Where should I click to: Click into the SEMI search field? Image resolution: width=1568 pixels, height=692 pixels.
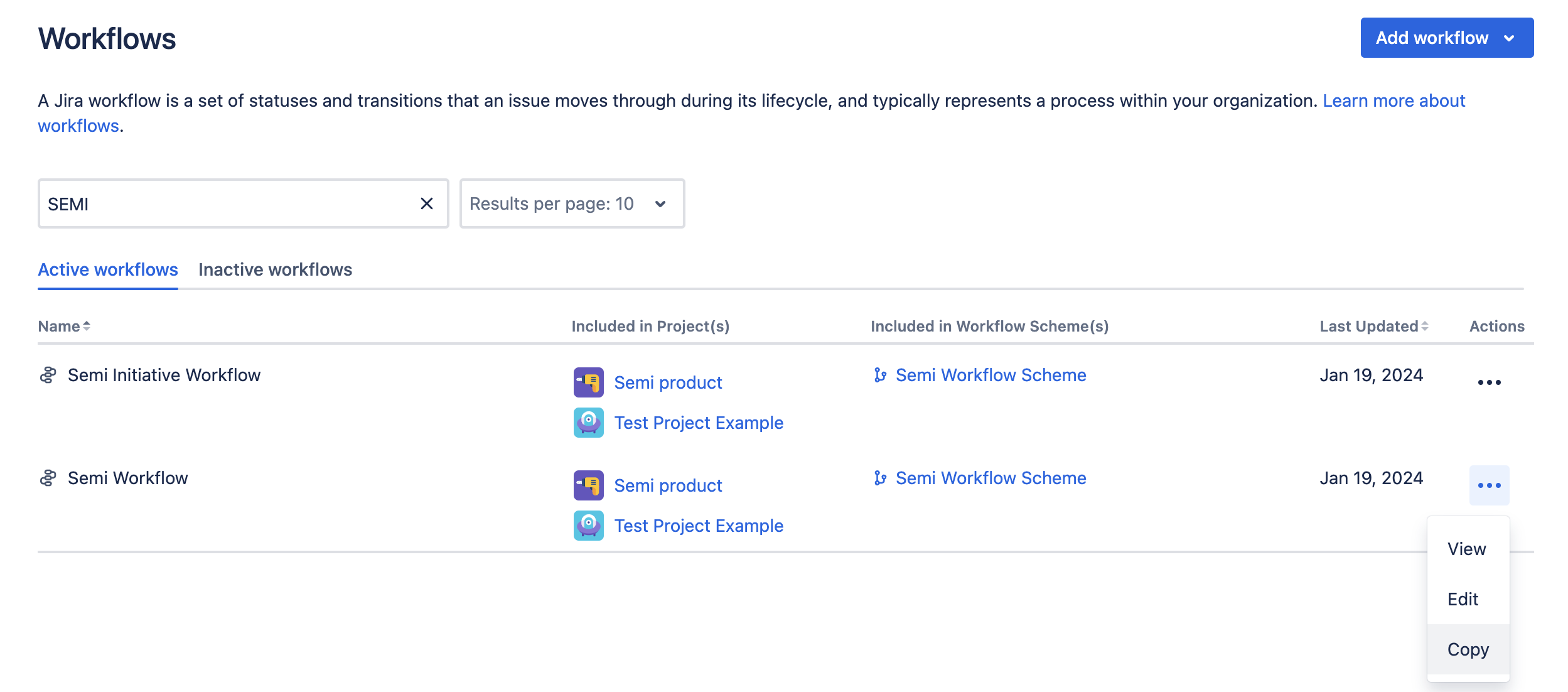pos(226,203)
